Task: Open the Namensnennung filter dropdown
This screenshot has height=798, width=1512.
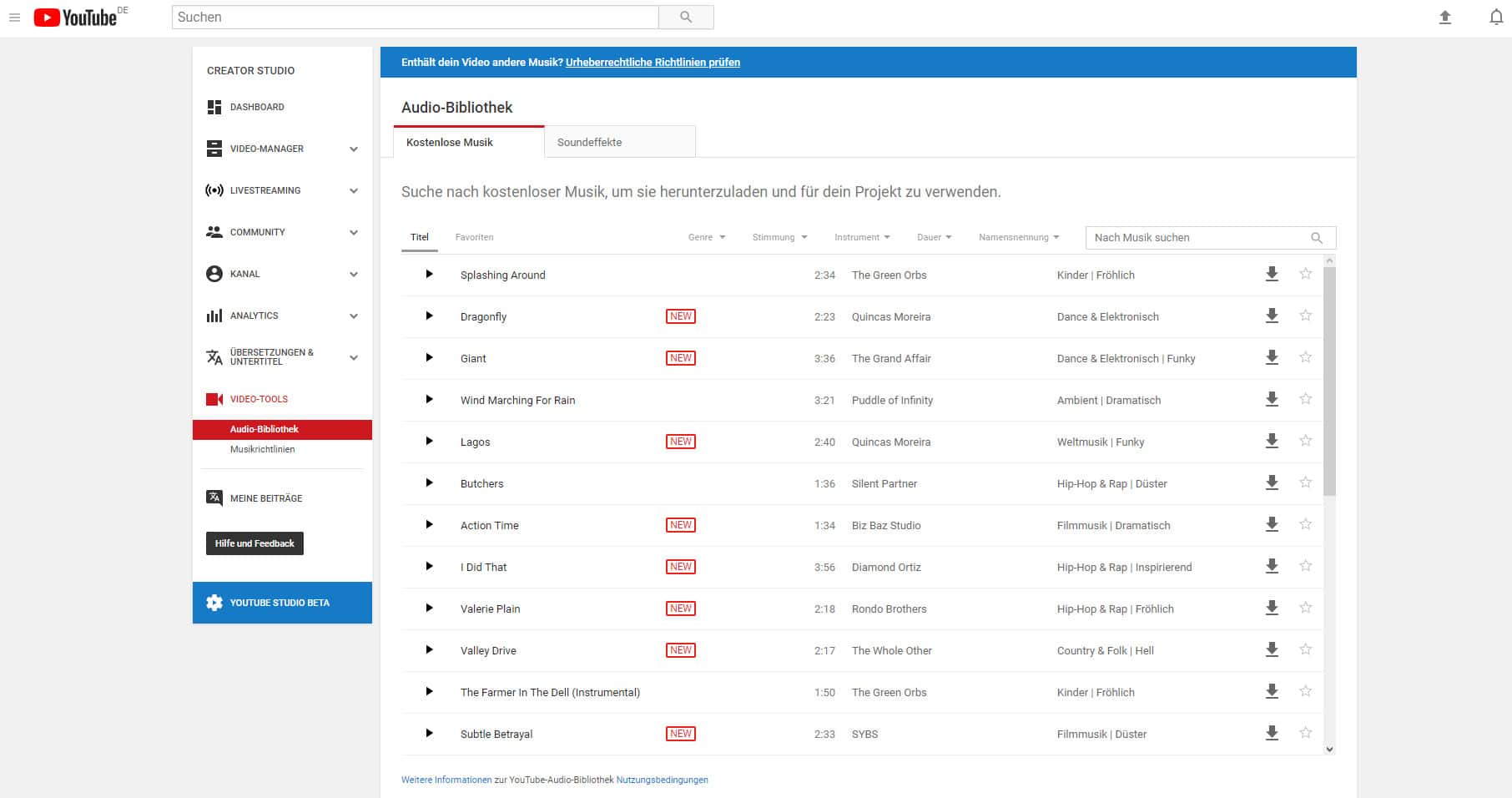Action: click(1019, 237)
